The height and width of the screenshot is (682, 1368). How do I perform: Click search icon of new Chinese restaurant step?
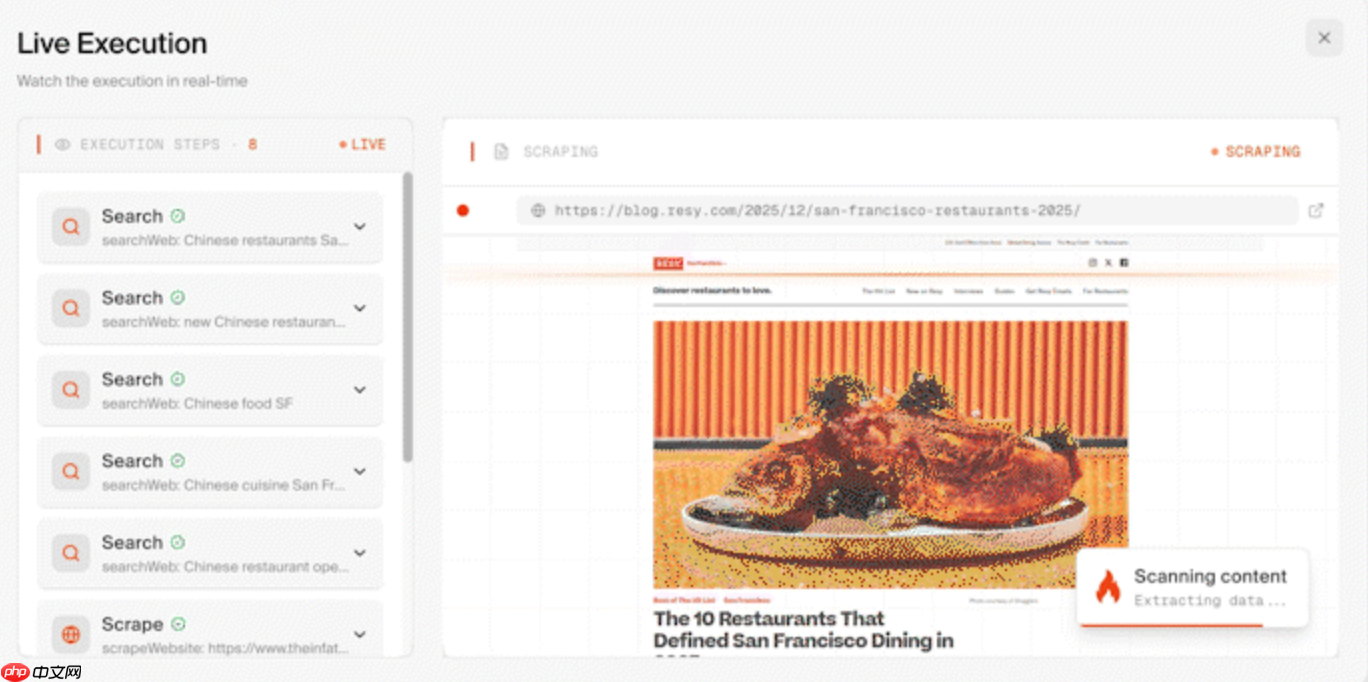click(x=71, y=309)
